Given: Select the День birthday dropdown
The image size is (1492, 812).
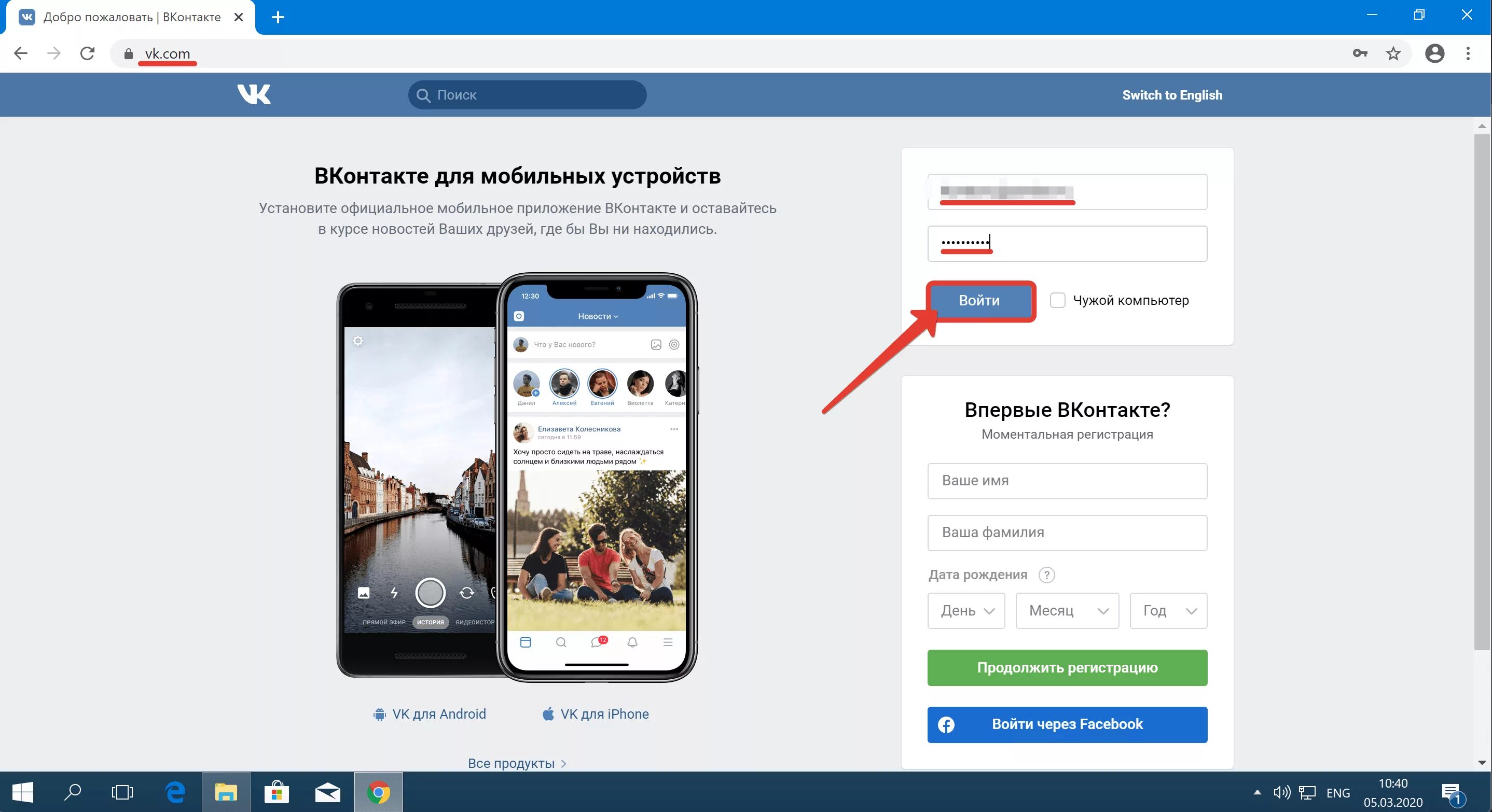Looking at the screenshot, I should coord(964,610).
